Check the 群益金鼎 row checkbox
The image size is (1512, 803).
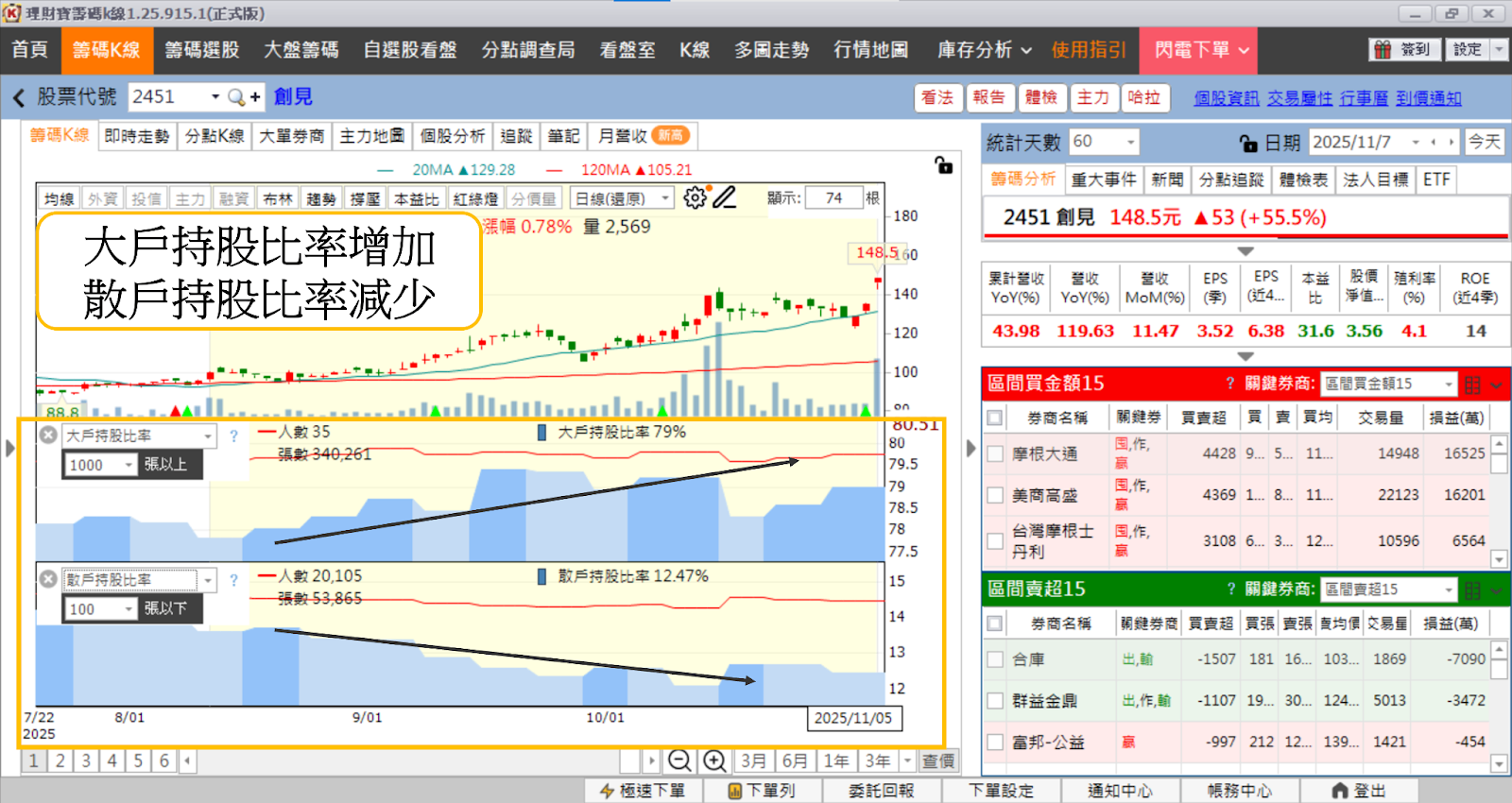994,700
